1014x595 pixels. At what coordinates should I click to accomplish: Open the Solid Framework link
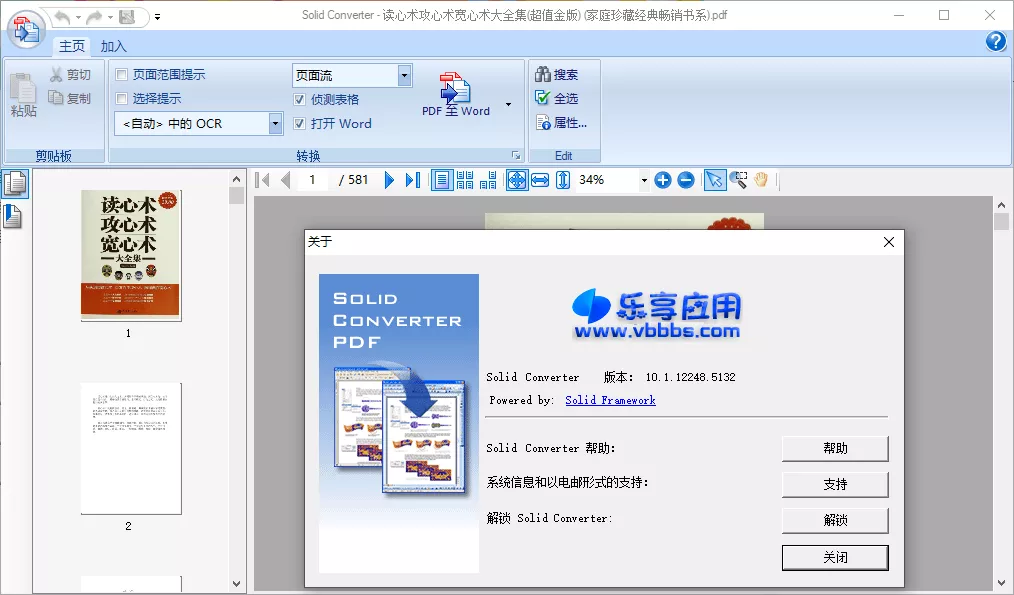click(x=610, y=400)
